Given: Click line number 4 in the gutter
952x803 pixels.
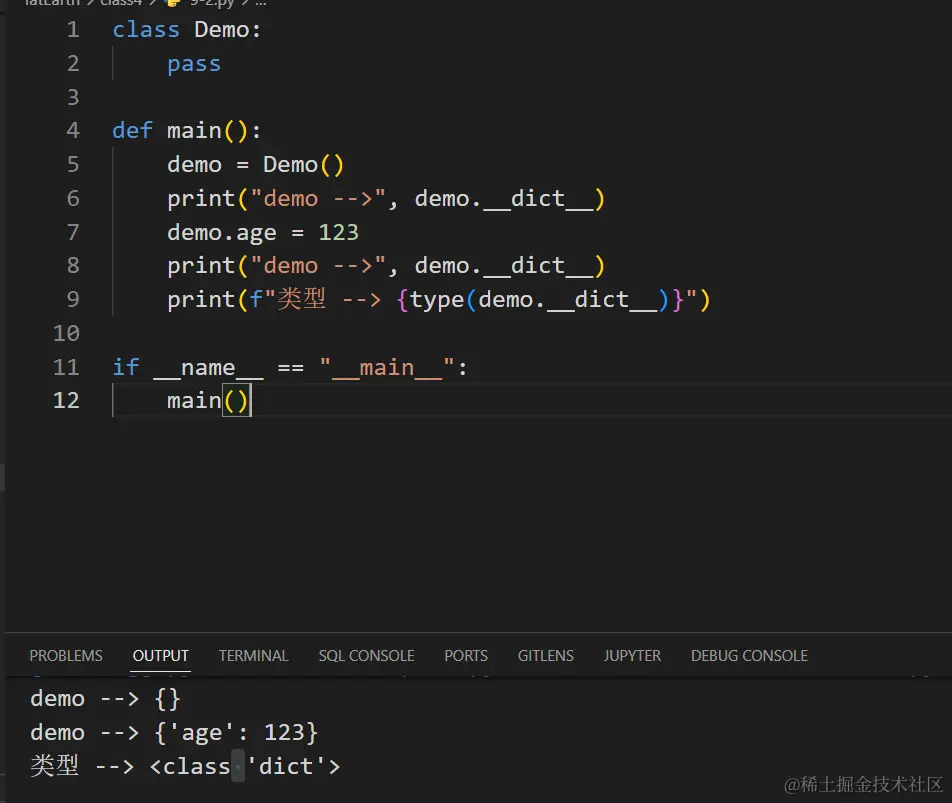Looking at the screenshot, I should [73, 130].
